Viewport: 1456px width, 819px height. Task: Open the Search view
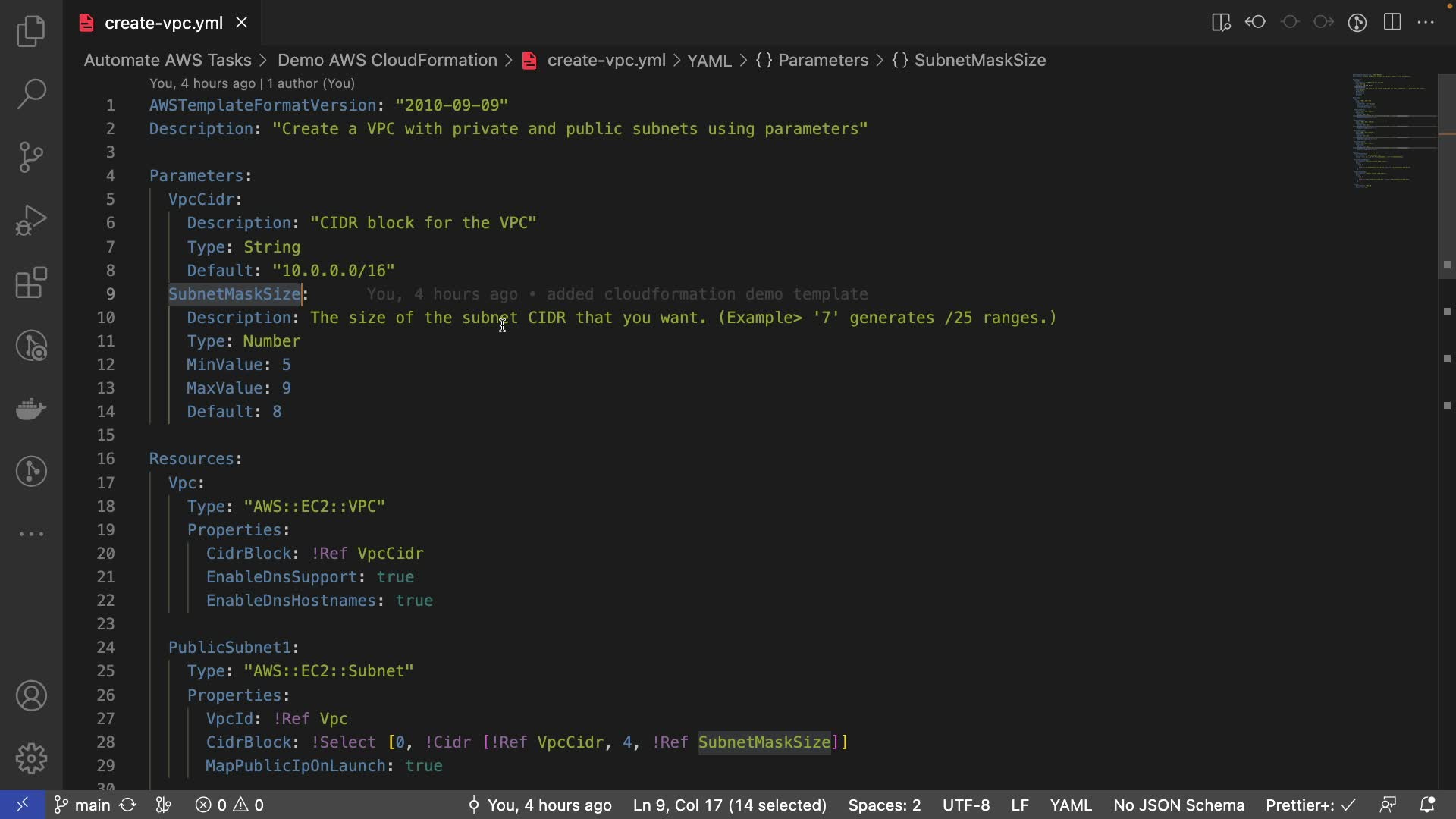[31, 94]
